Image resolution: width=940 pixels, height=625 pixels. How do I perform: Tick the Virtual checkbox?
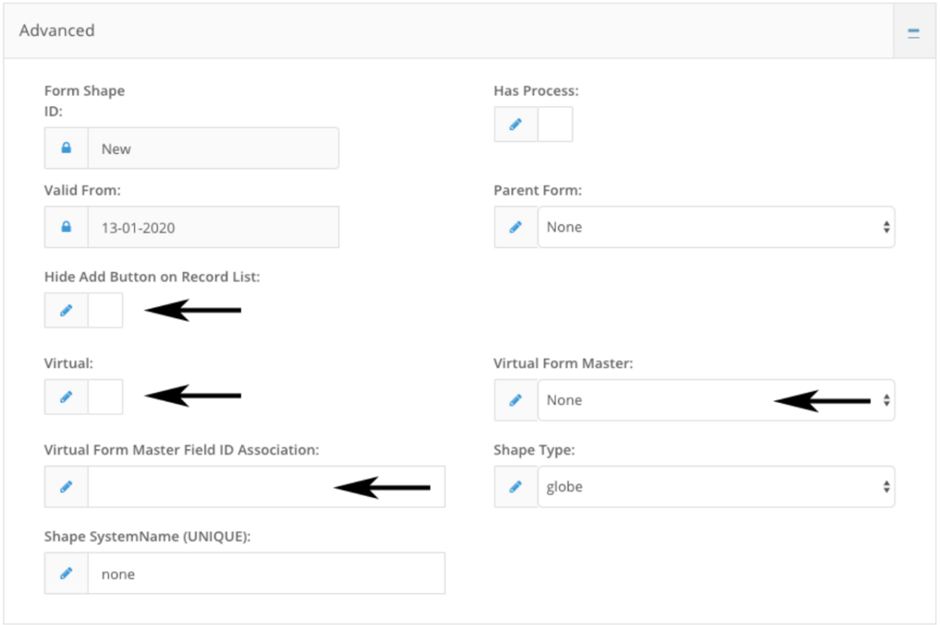click(x=106, y=397)
